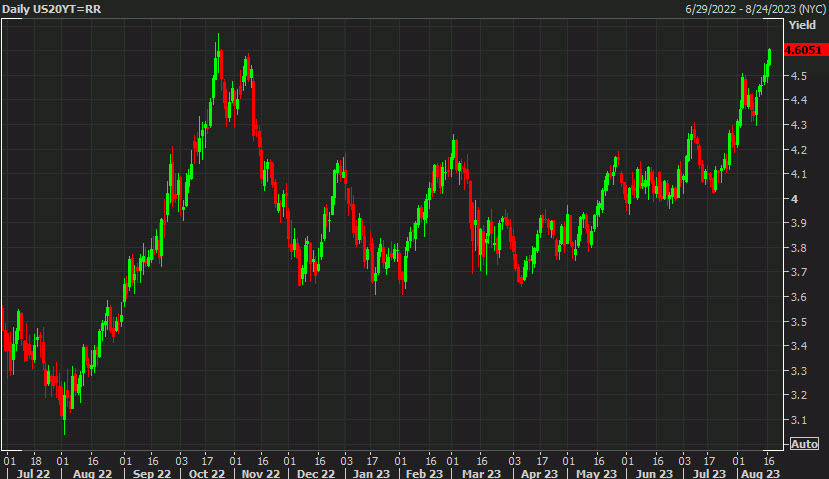Select the May 23 month label
Viewport: 829px width, 479px height.
pyautogui.click(x=596, y=473)
